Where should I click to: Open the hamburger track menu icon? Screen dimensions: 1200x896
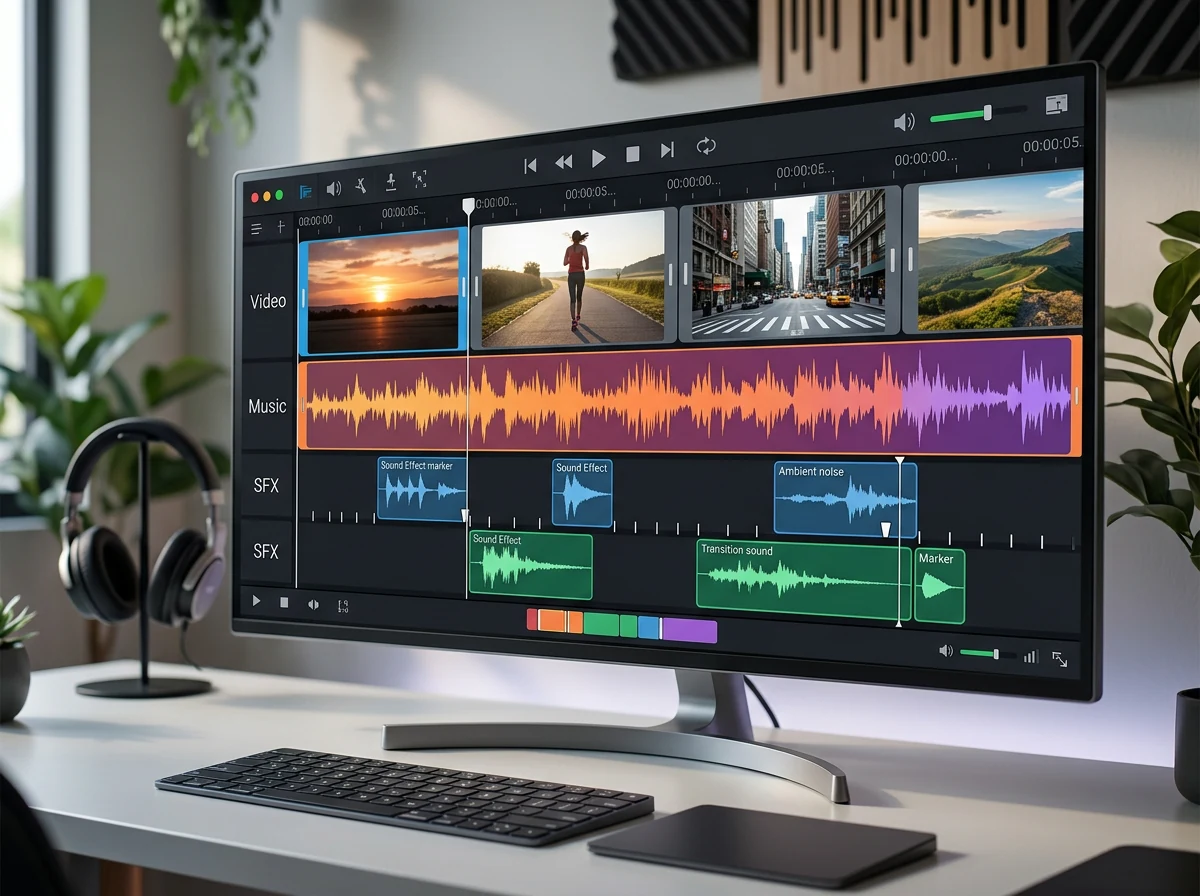[257, 229]
